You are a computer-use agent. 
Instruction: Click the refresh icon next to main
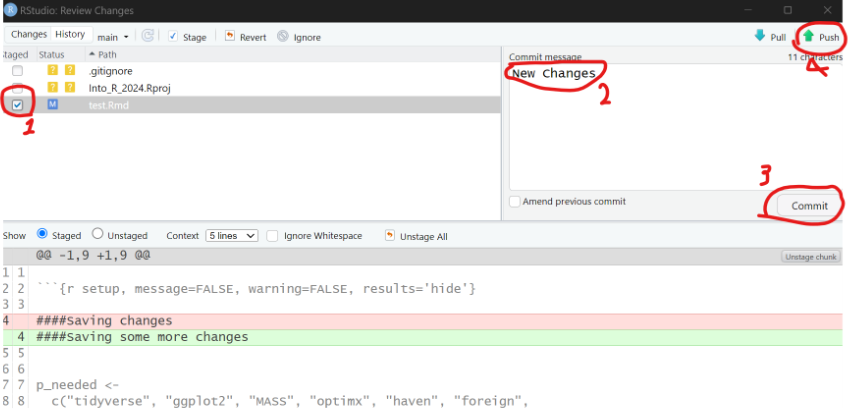tap(148, 36)
